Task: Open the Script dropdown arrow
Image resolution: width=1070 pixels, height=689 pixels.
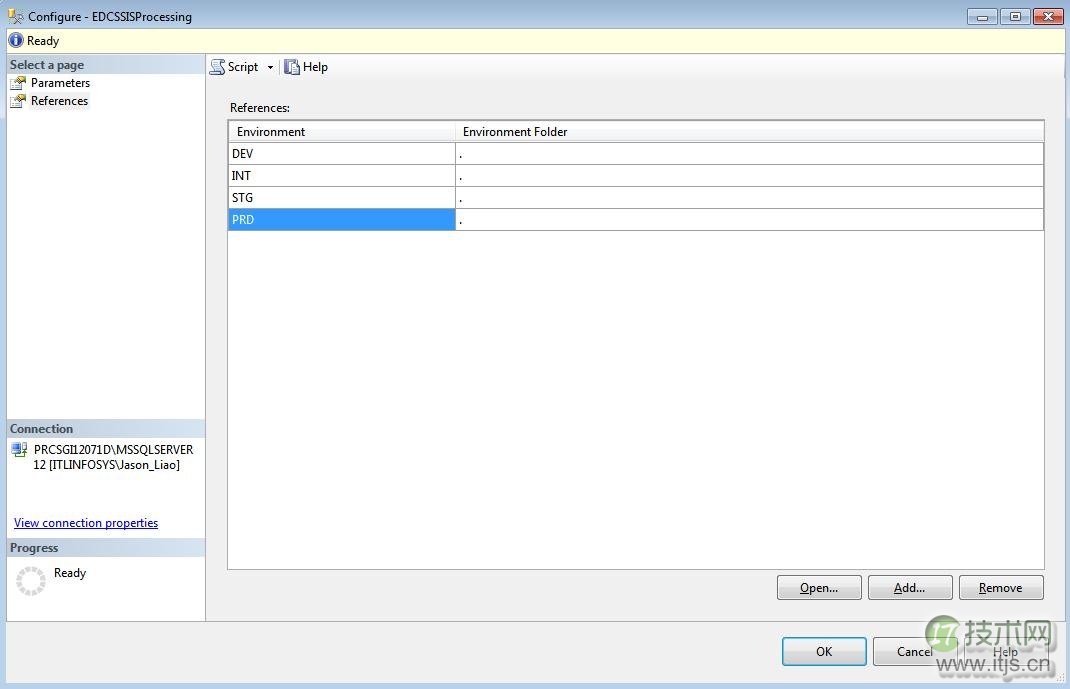Action: [268, 67]
